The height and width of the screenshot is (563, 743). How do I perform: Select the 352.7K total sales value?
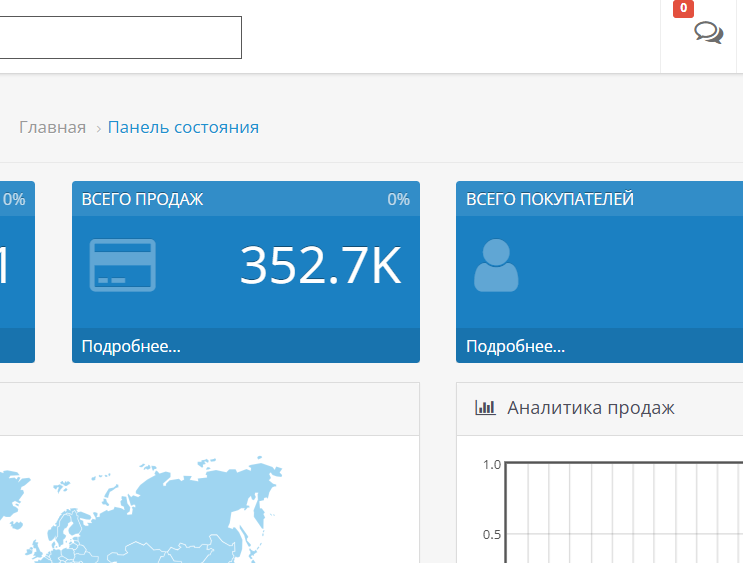point(321,265)
